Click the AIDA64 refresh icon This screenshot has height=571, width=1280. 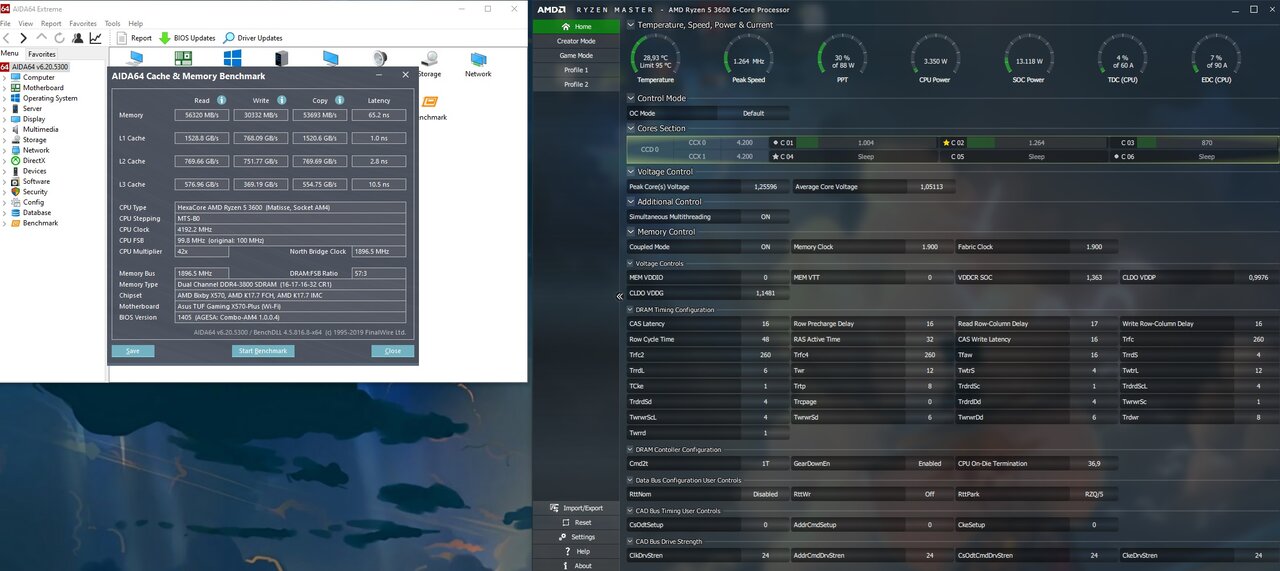[59, 38]
